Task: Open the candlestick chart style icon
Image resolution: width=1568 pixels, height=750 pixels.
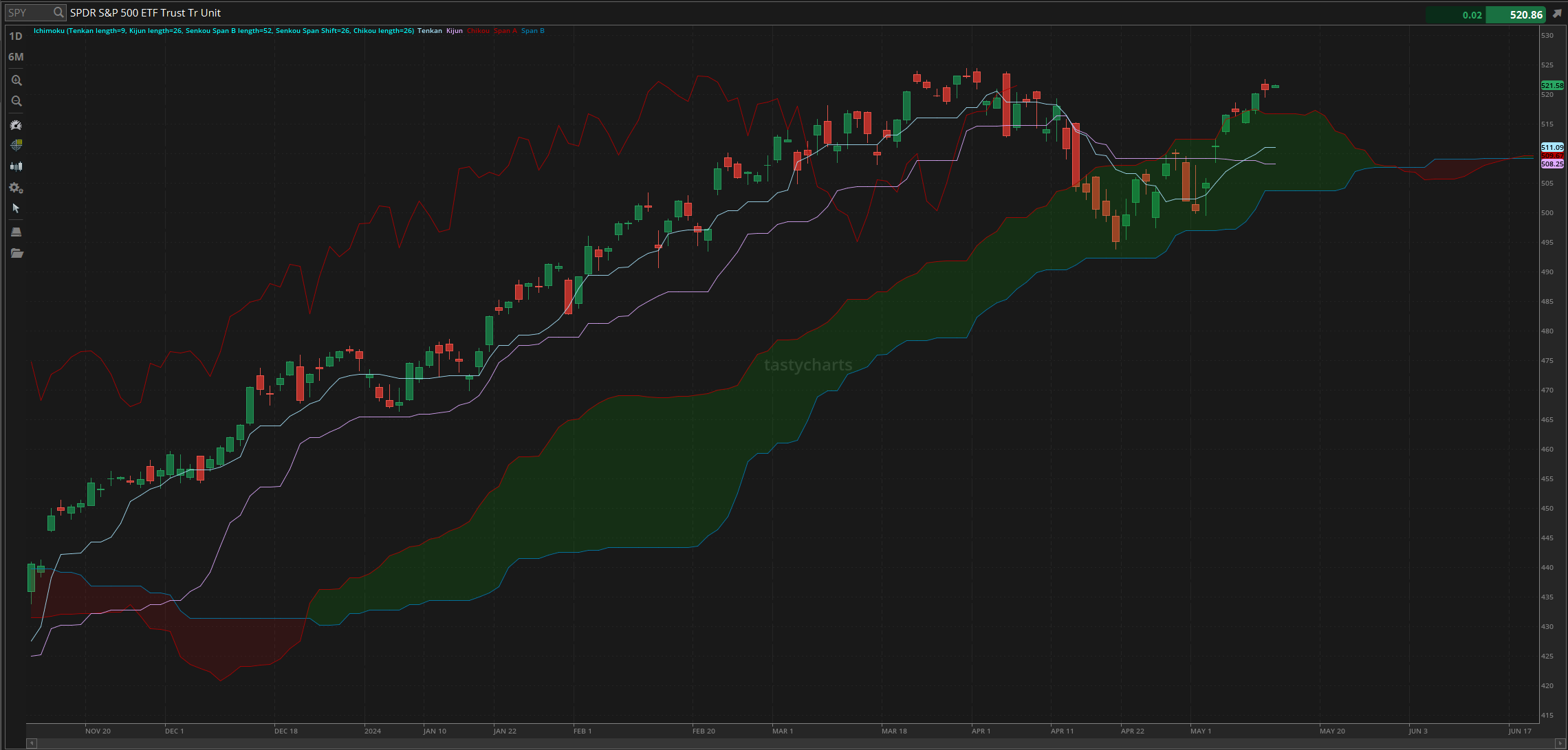Action: (x=17, y=166)
